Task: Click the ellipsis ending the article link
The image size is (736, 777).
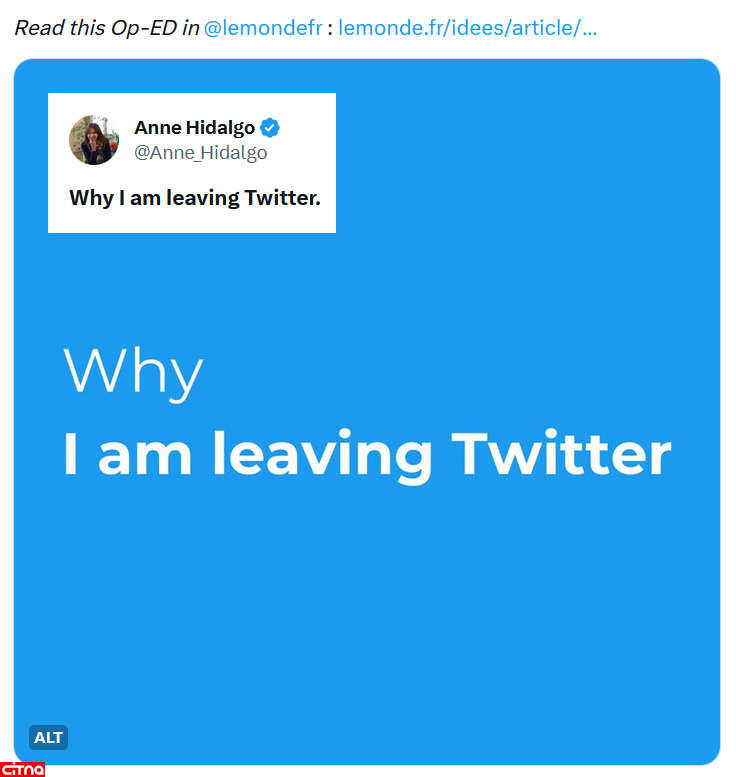Action: pyautogui.click(x=589, y=29)
